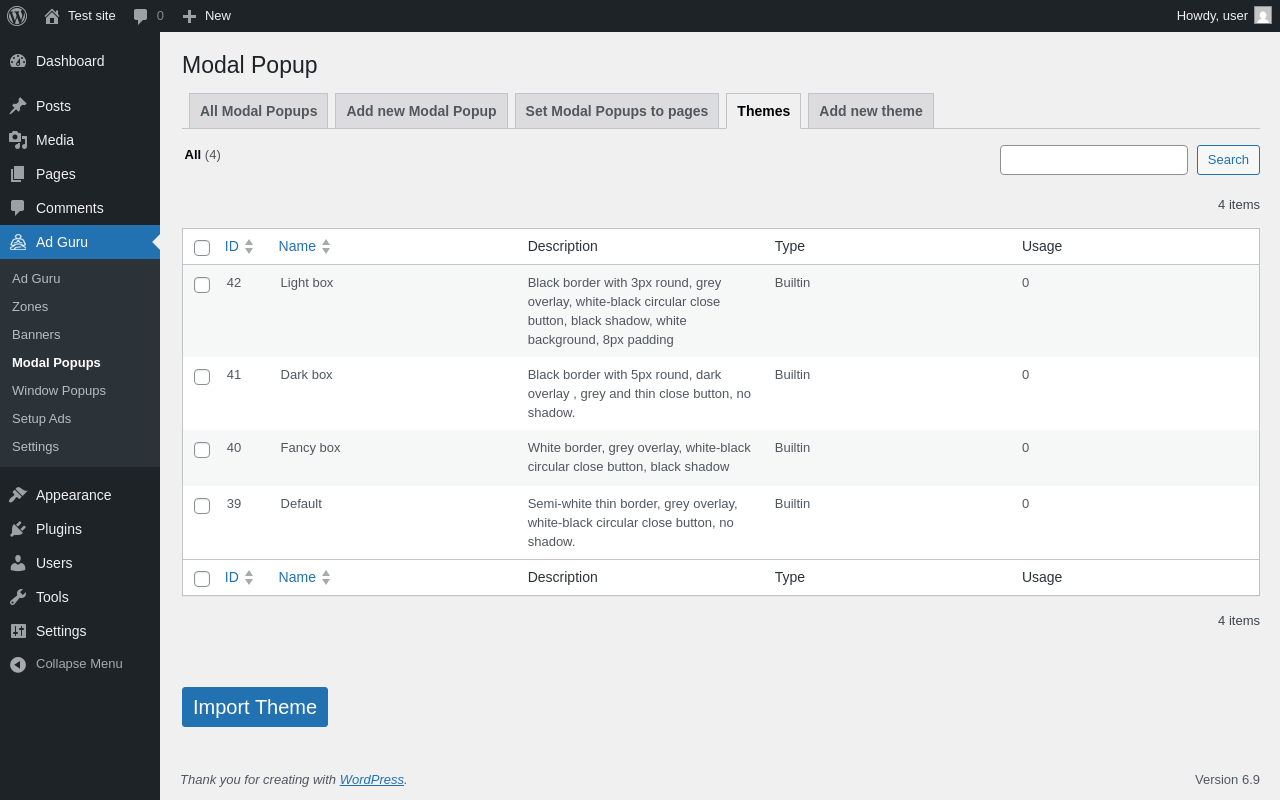Click the user avatar in top bar
1280x800 pixels.
[1263, 15]
